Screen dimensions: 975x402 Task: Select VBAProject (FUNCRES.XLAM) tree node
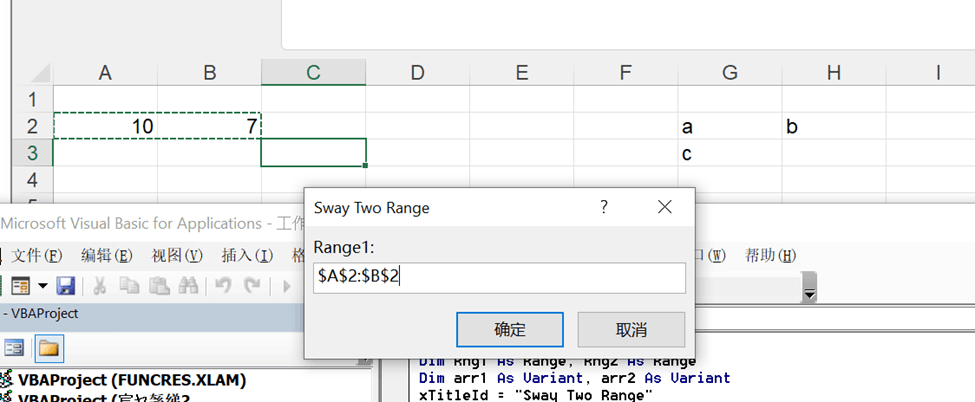coord(132,380)
